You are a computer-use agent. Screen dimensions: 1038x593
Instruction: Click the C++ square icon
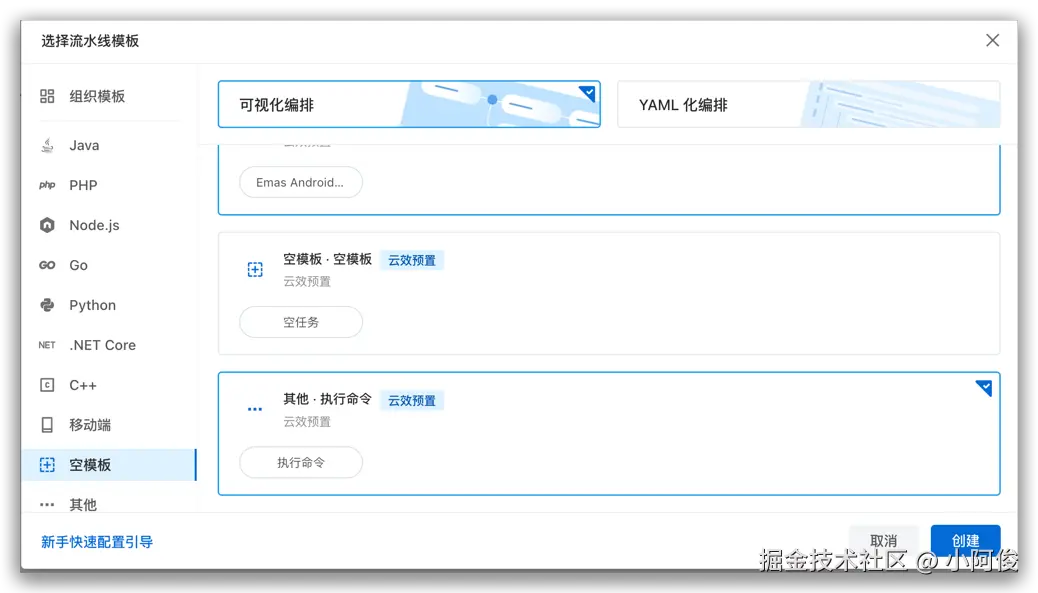click(x=47, y=385)
